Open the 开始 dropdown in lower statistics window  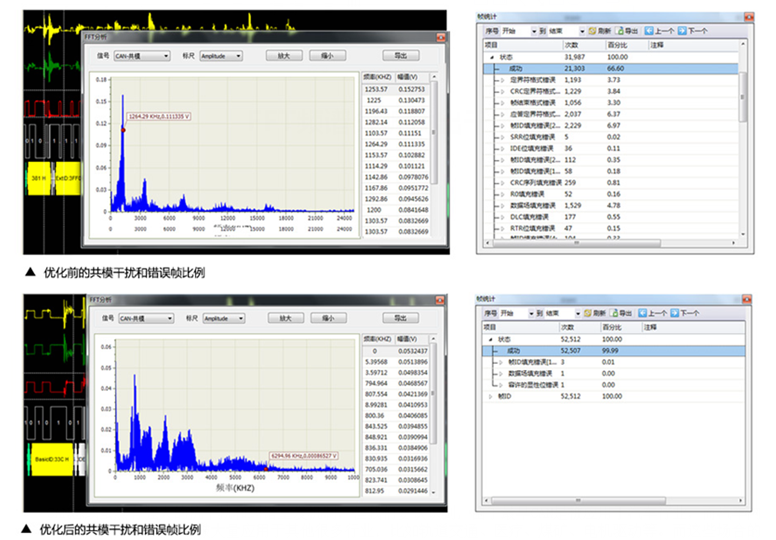[531, 313]
